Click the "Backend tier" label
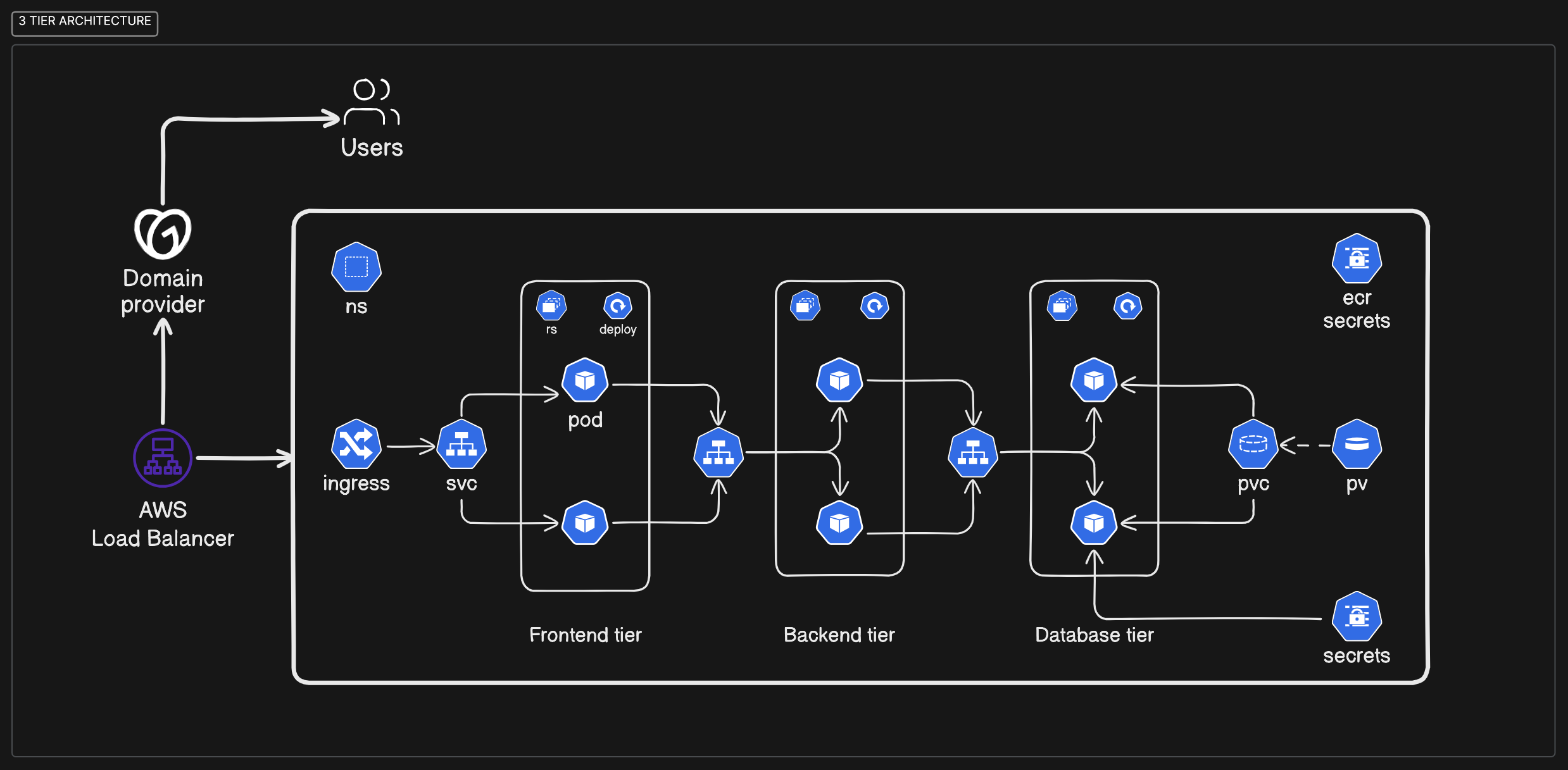 839,635
